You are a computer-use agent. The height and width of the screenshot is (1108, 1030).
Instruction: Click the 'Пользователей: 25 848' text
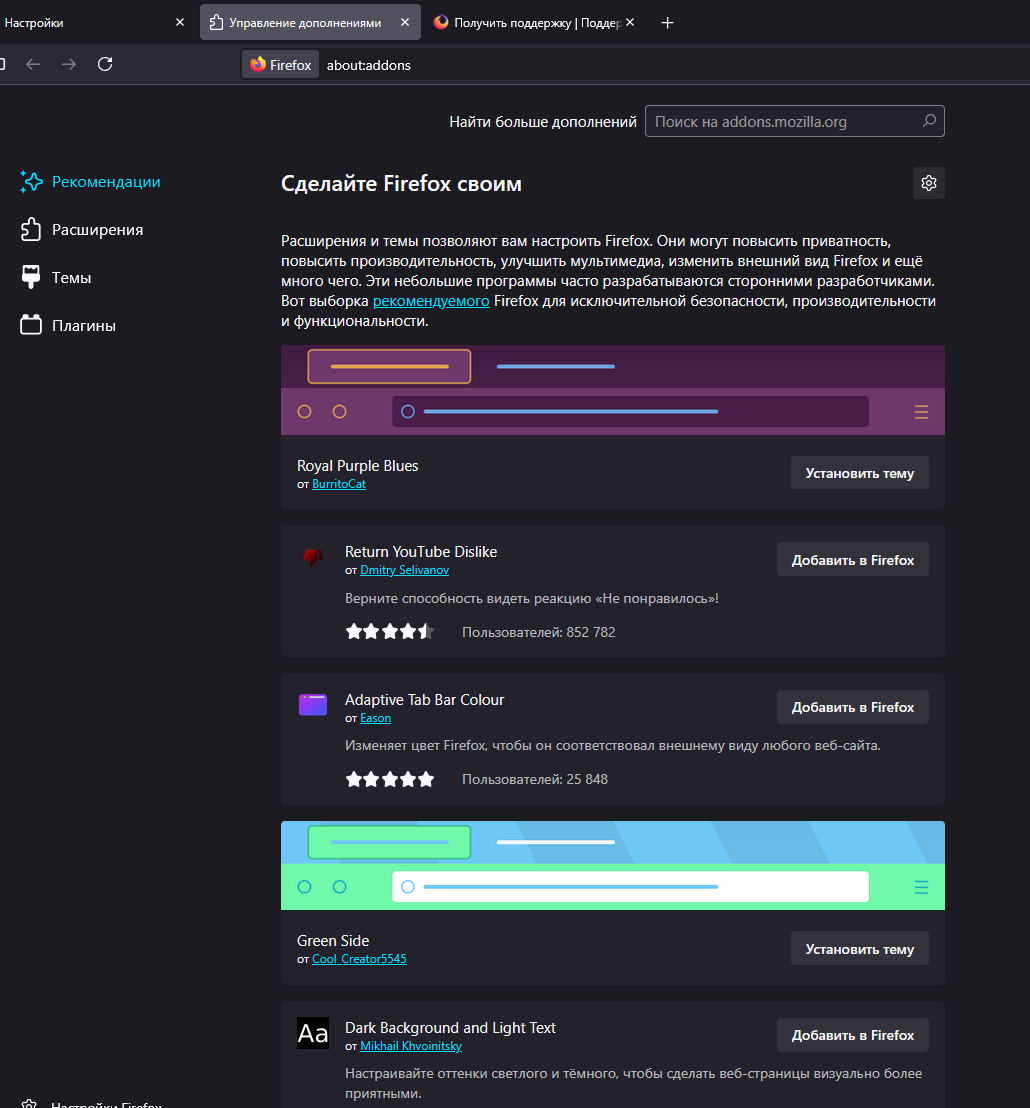pos(535,779)
